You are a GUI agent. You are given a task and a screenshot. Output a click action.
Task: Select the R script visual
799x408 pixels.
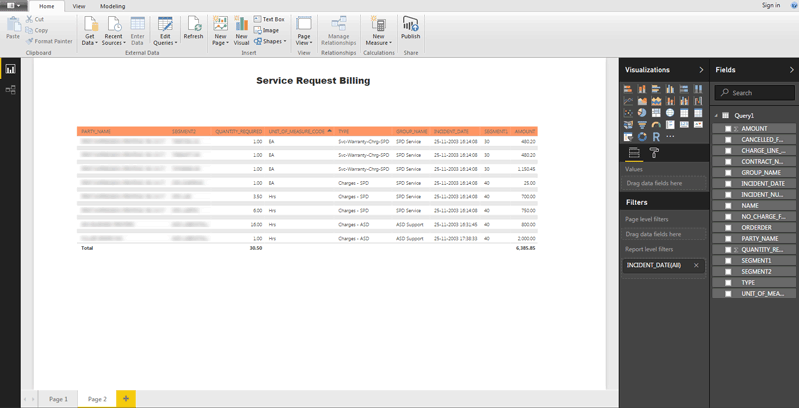tap(656, 137)
